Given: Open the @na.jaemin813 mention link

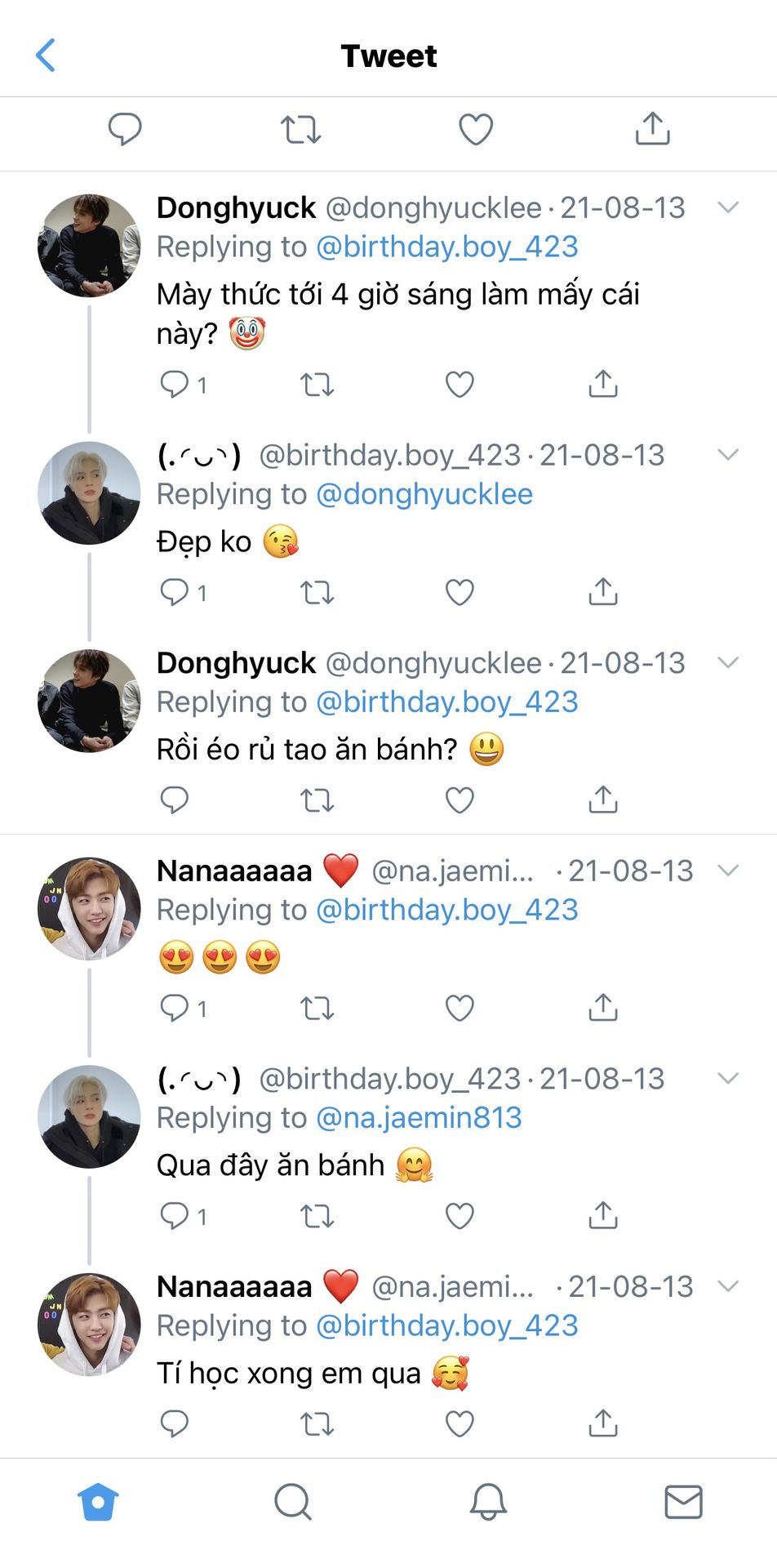Looking at the screenshot, I should 419,1117.
